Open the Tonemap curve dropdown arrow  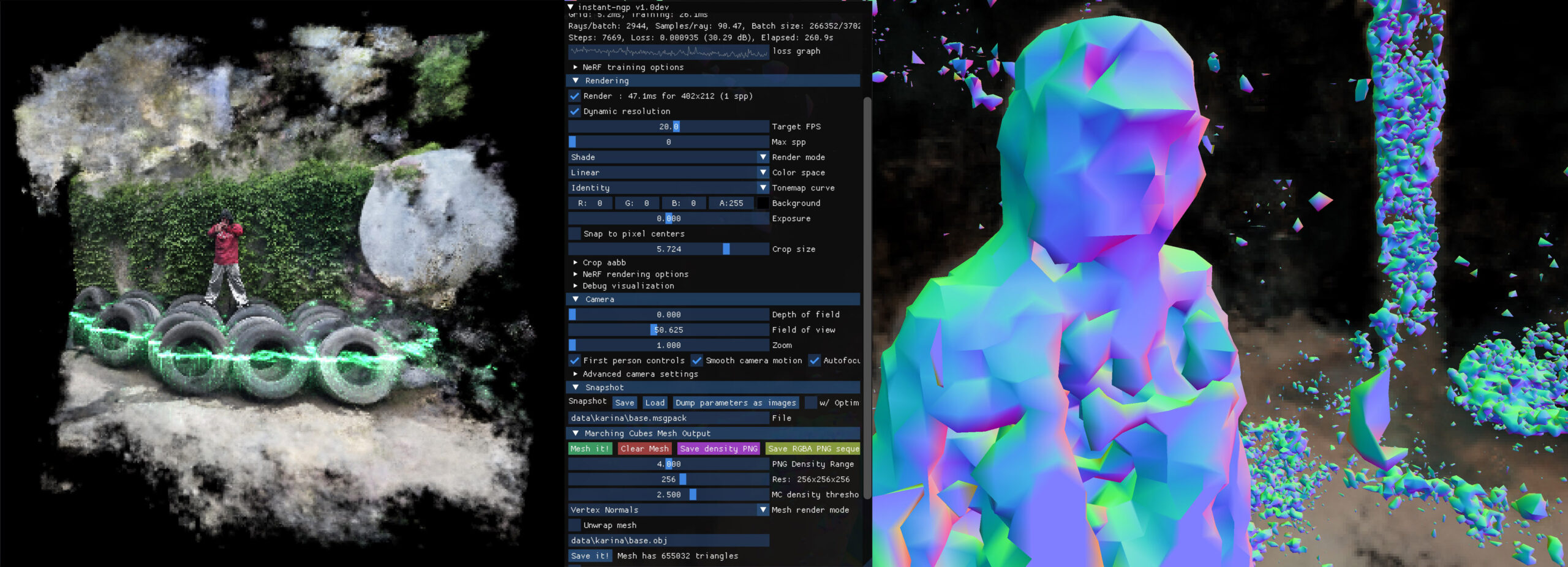tap(763, 188)
